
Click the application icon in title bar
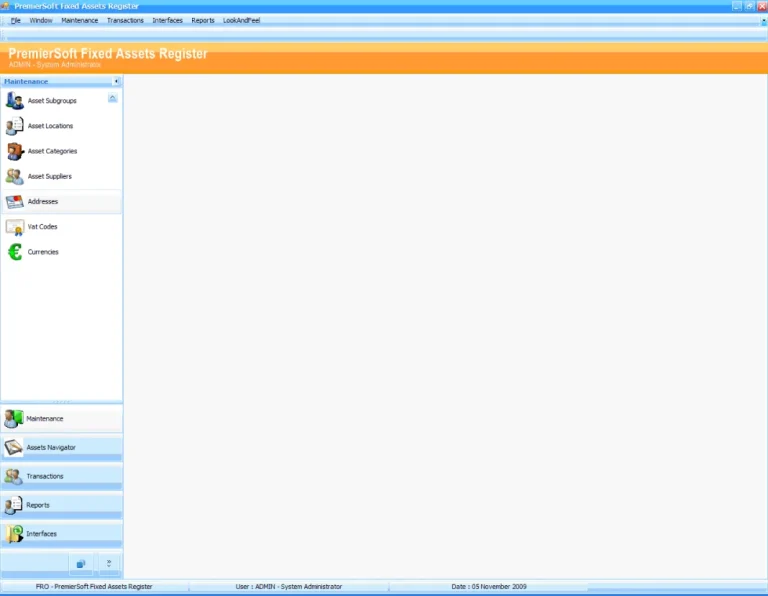click(5, 6)
